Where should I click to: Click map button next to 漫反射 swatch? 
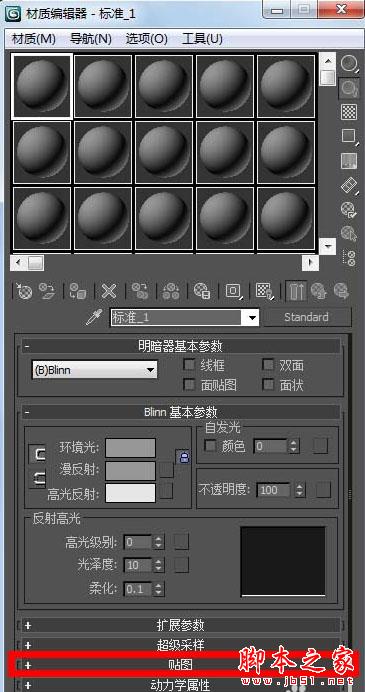point(166,470)
